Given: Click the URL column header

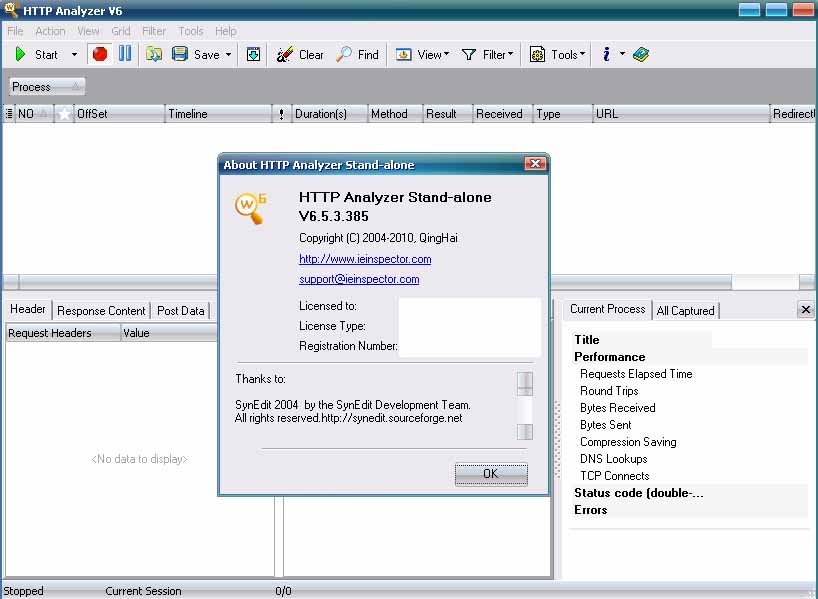Looking at the screenshot, I should click(x=681, y=114).
